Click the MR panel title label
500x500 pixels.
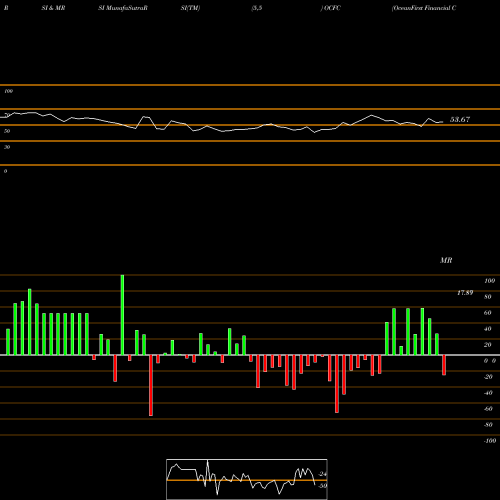(446, 260)
